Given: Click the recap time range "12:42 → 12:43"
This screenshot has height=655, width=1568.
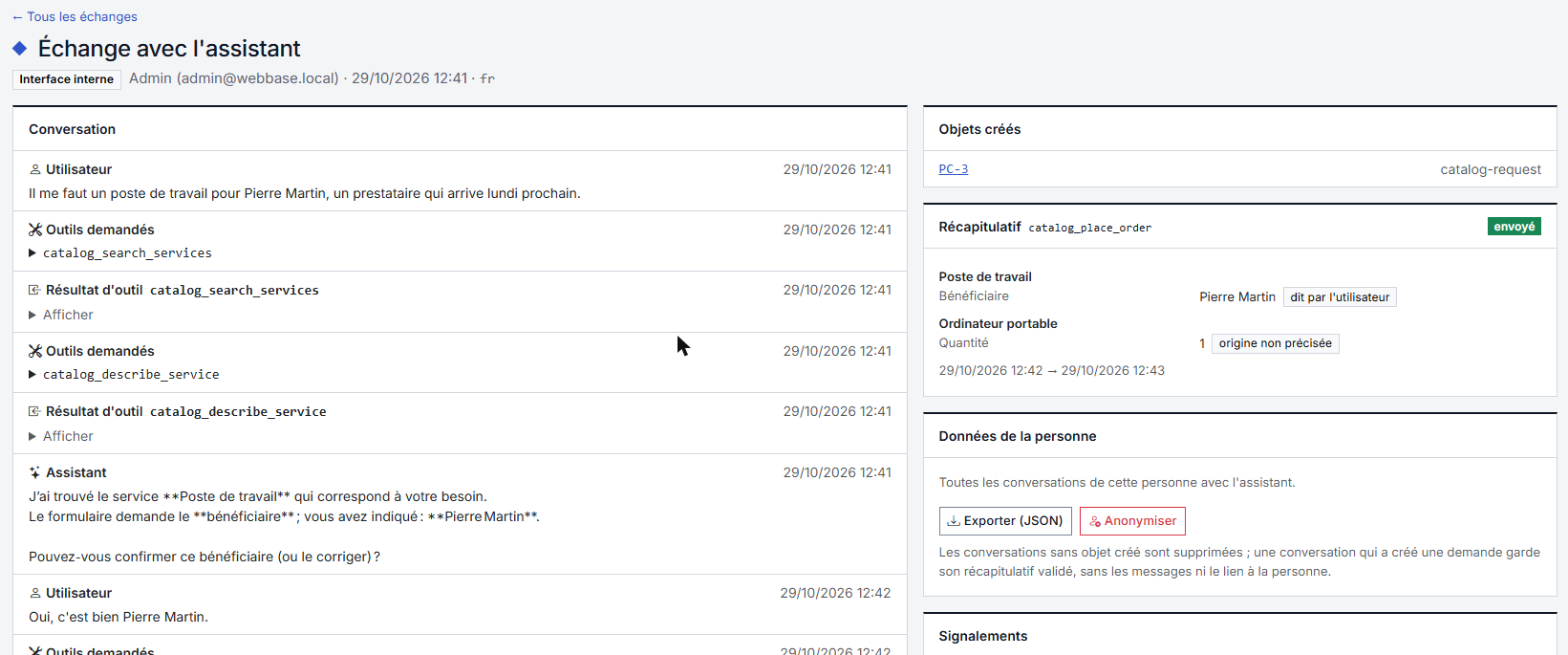Looking at the screenshot, I should point(1052,370).
